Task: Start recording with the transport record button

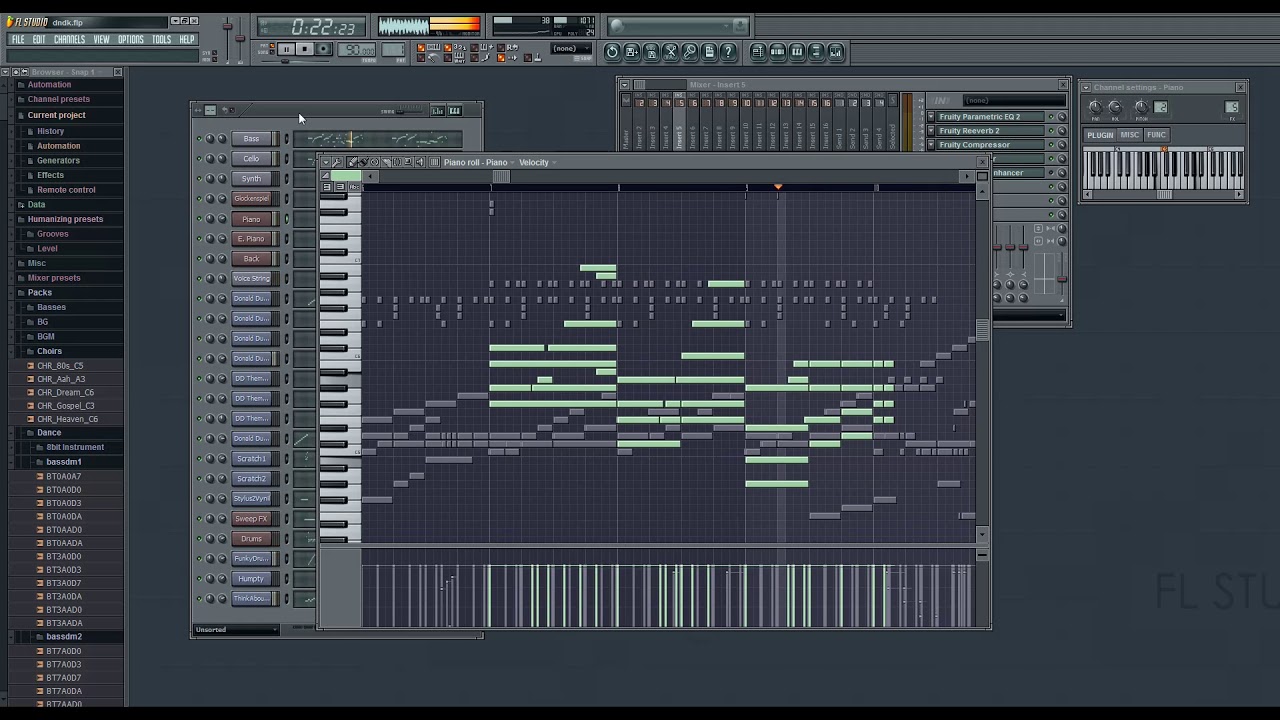Action: point(323,49)
